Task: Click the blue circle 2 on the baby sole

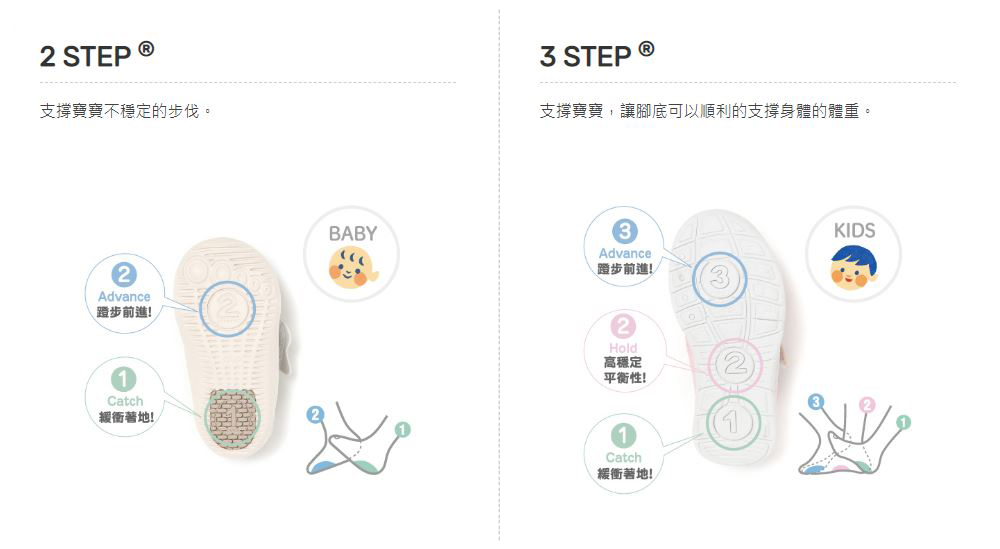Action: pos(228,309)
